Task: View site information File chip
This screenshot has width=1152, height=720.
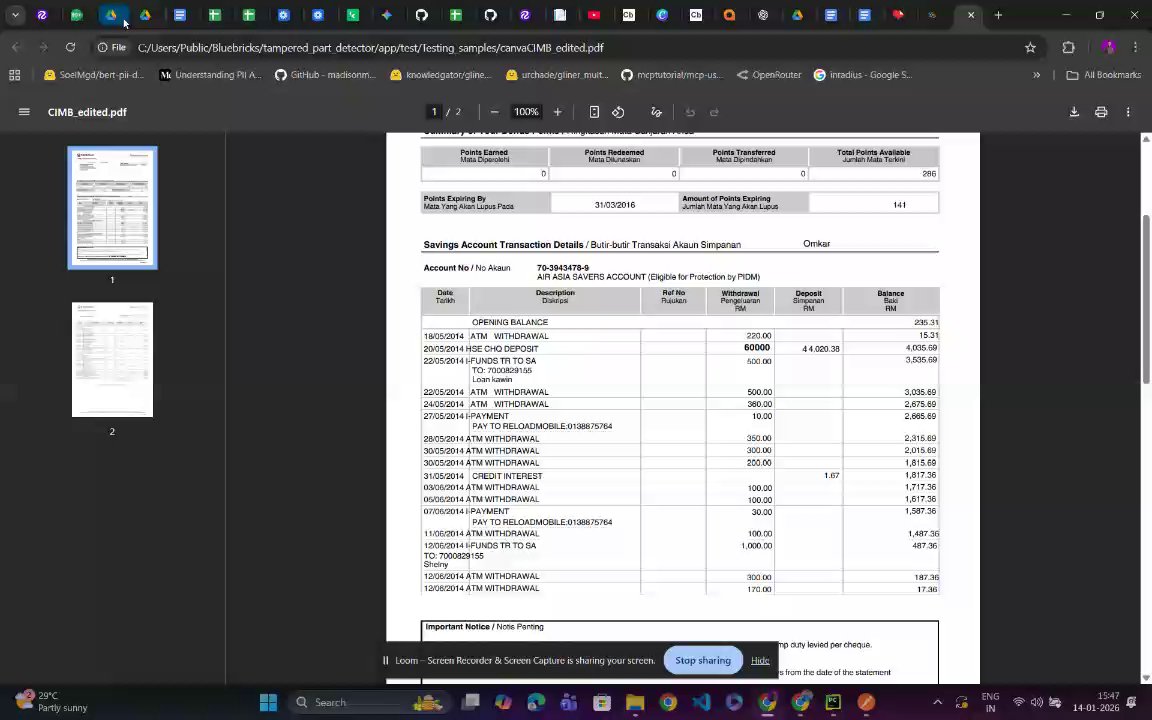Action: click(x=112, y=47)
